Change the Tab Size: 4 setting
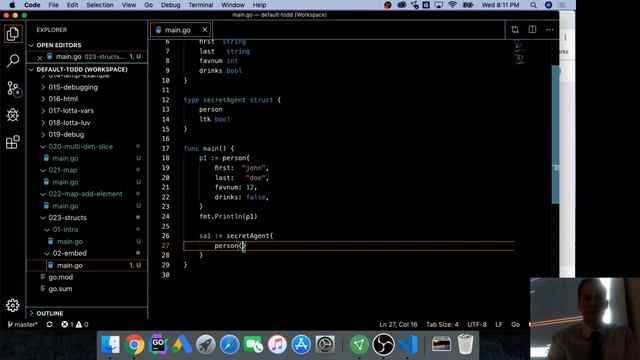This screenshot has width=640, height=360. (442, 324)
